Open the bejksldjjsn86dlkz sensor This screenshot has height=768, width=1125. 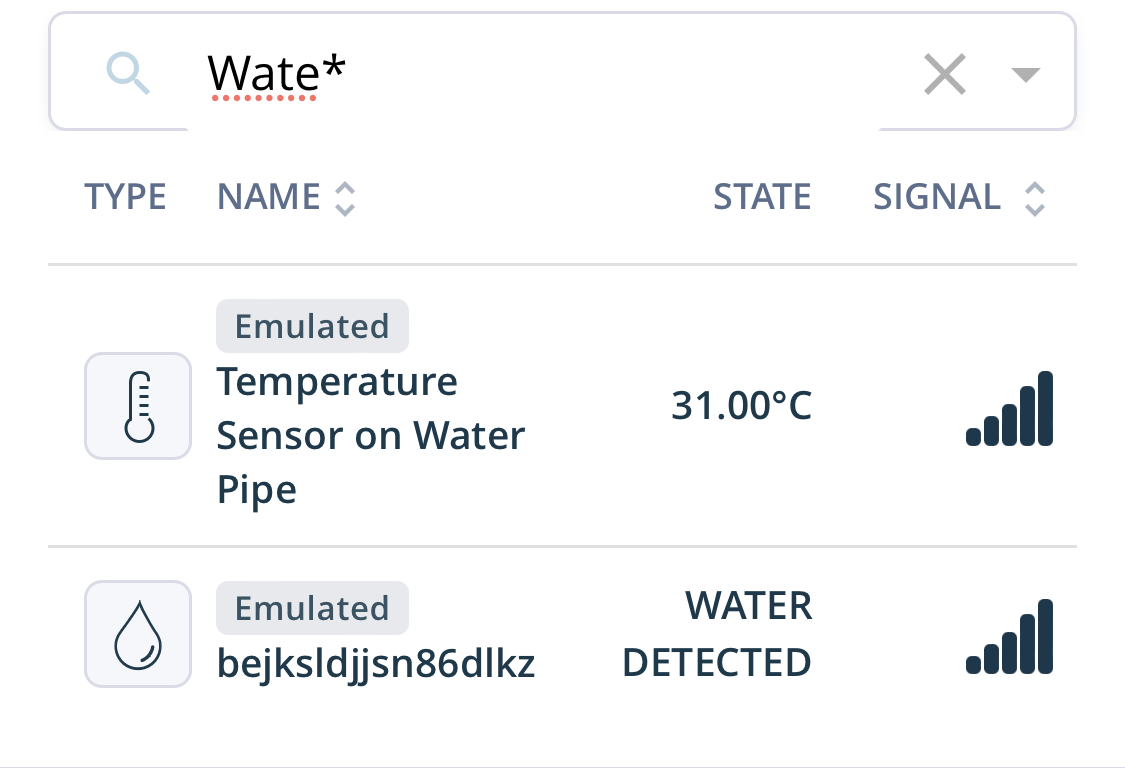tap(376, 663)
